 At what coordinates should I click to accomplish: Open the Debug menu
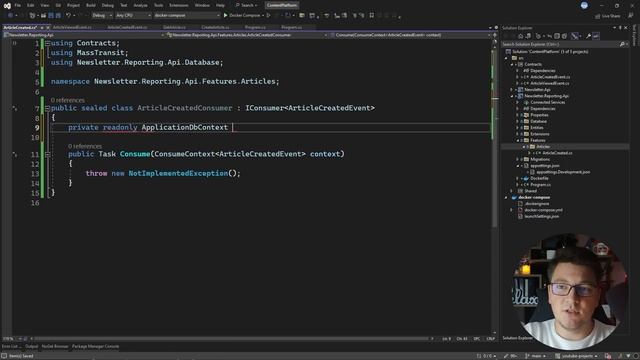pyautogui.click(x=108, y=5)
